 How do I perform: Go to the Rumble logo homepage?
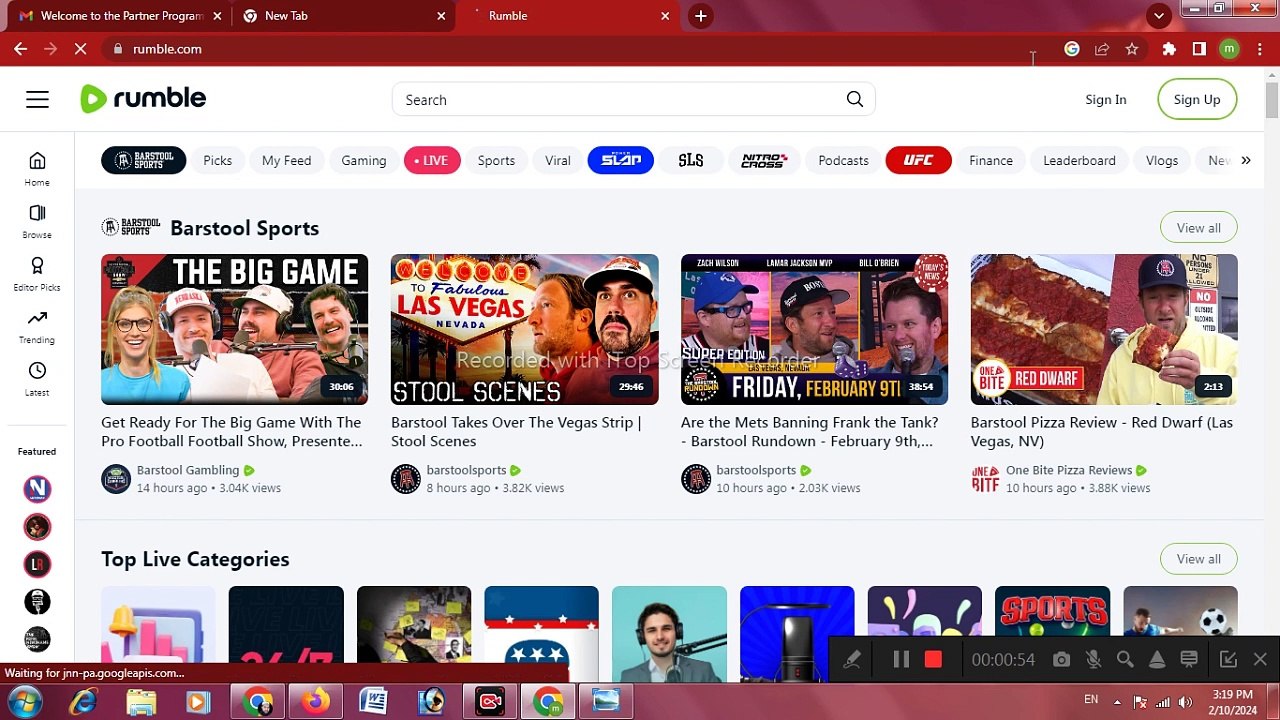(x=143, y=98)
